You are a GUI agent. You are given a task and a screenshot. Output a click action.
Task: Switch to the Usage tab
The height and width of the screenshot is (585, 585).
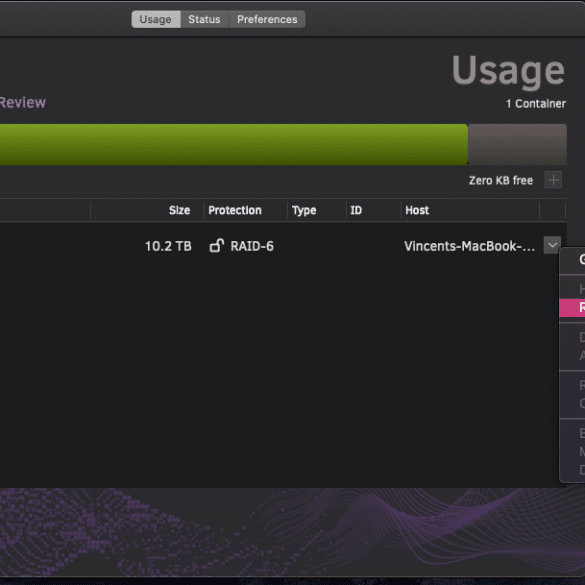point(156,19)
